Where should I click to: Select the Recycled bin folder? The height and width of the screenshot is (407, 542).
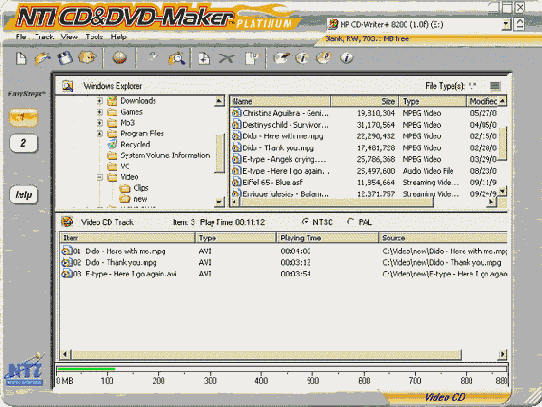pyautogui.click(x=135, y=145)
